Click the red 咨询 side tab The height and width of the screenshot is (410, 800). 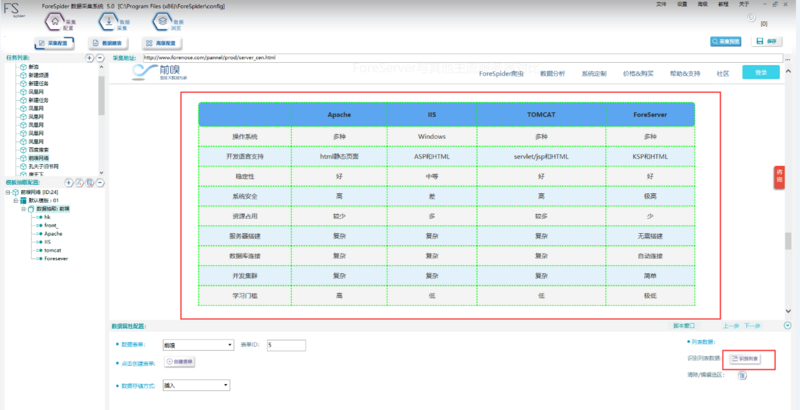coord(779,177)
